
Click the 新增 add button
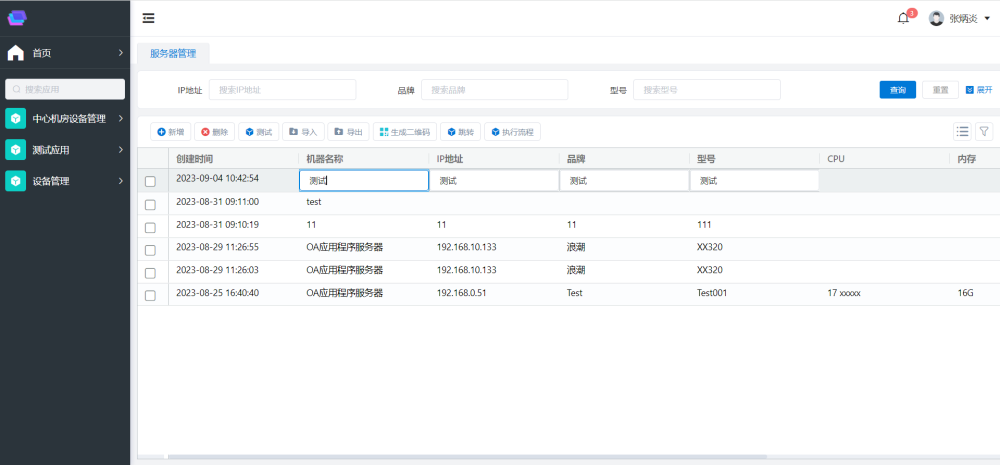(x=171, y=132)
